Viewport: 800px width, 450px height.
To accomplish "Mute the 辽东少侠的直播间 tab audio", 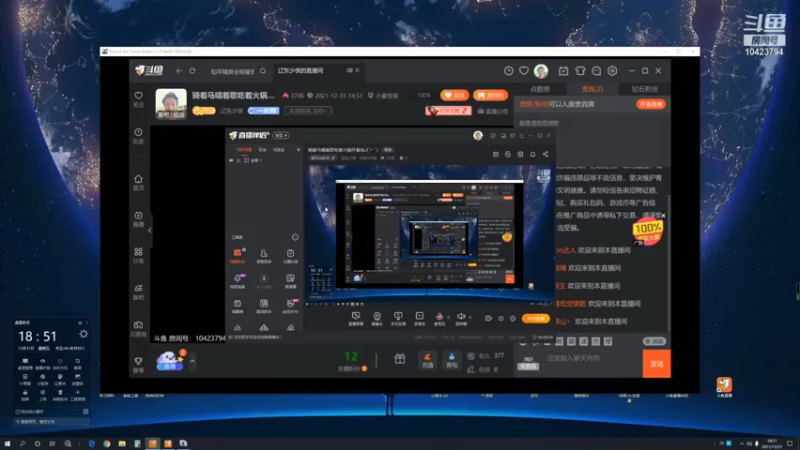I will (349, 70).
